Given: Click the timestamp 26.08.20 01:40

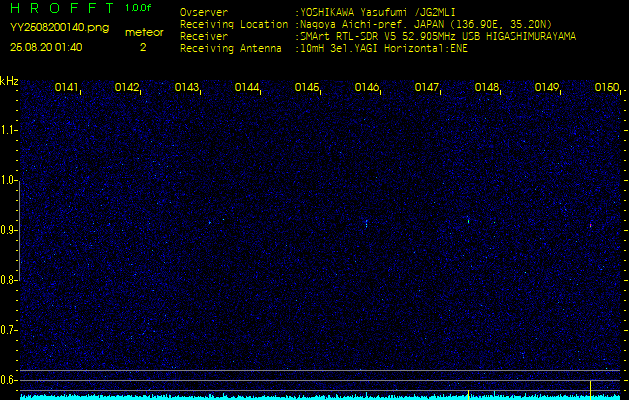Looking at the screenshot, I should [46, 47].
